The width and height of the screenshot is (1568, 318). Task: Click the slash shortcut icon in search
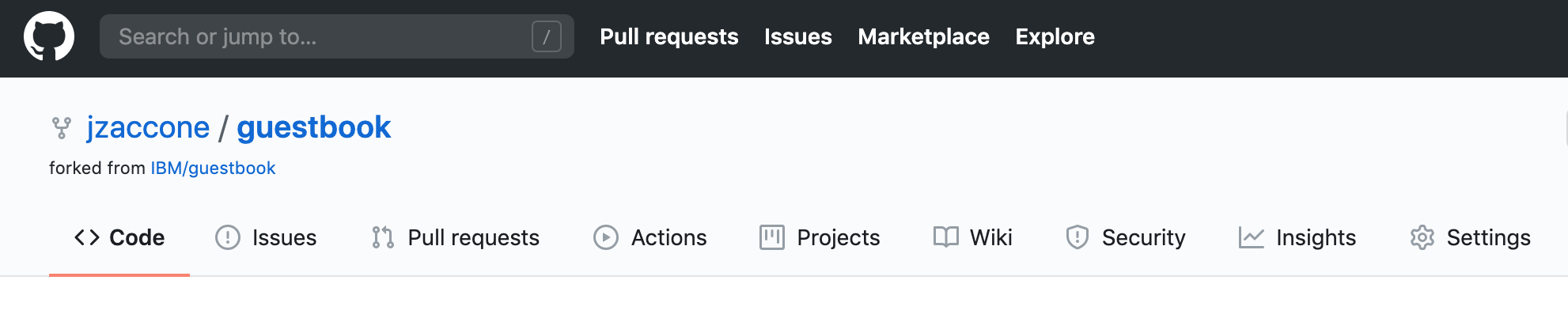[547, 36]
